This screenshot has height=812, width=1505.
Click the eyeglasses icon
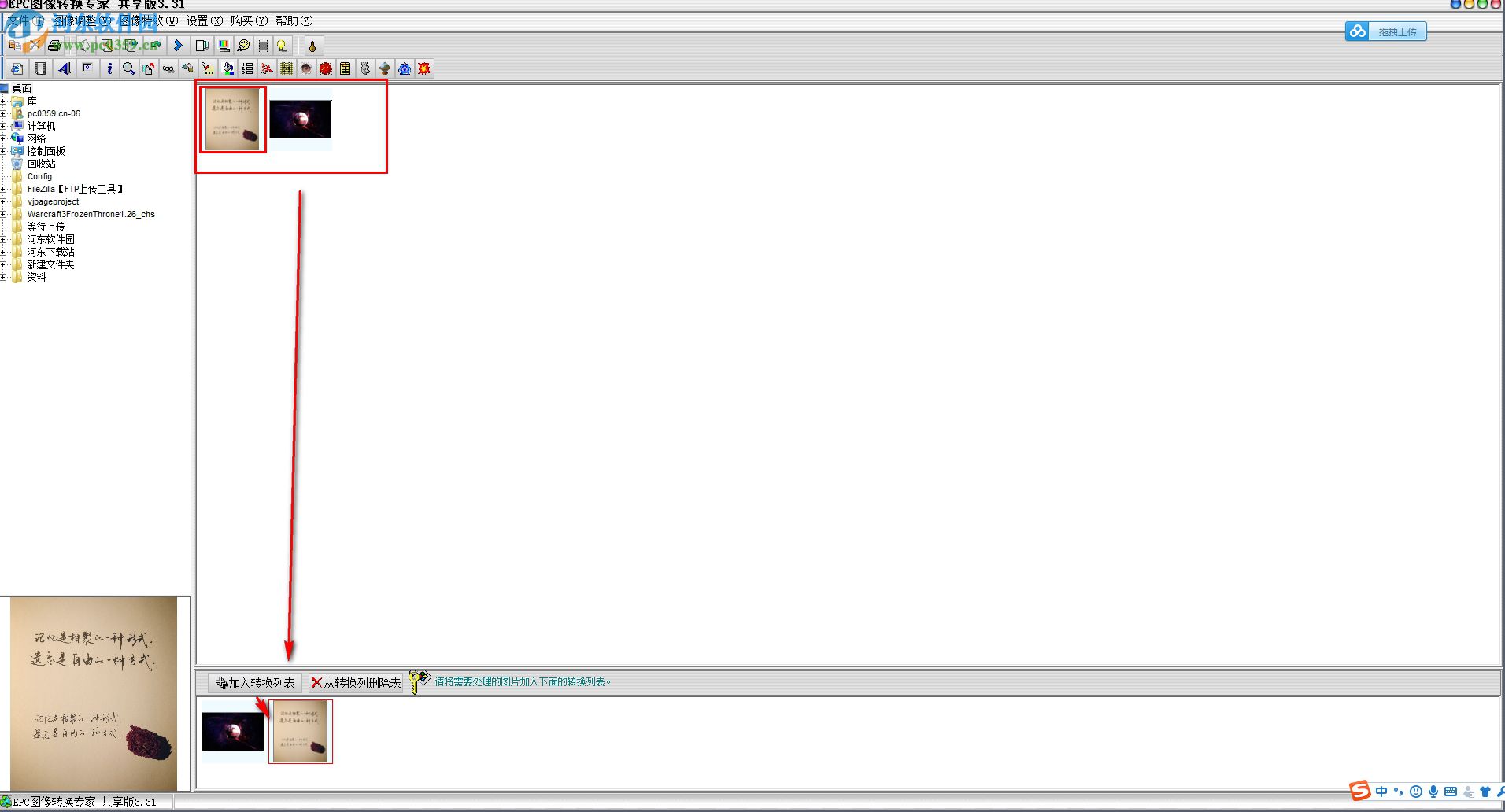[168, 68]
